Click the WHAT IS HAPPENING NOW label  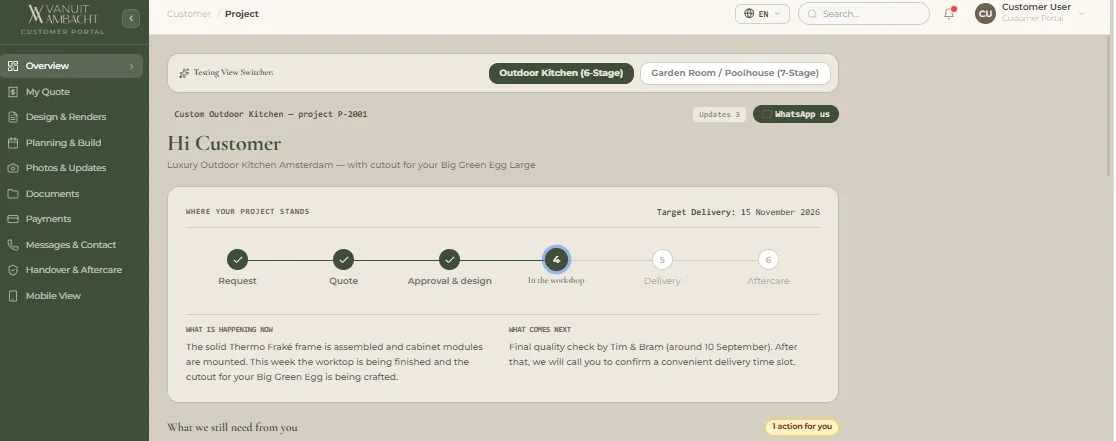pos(229,330)
